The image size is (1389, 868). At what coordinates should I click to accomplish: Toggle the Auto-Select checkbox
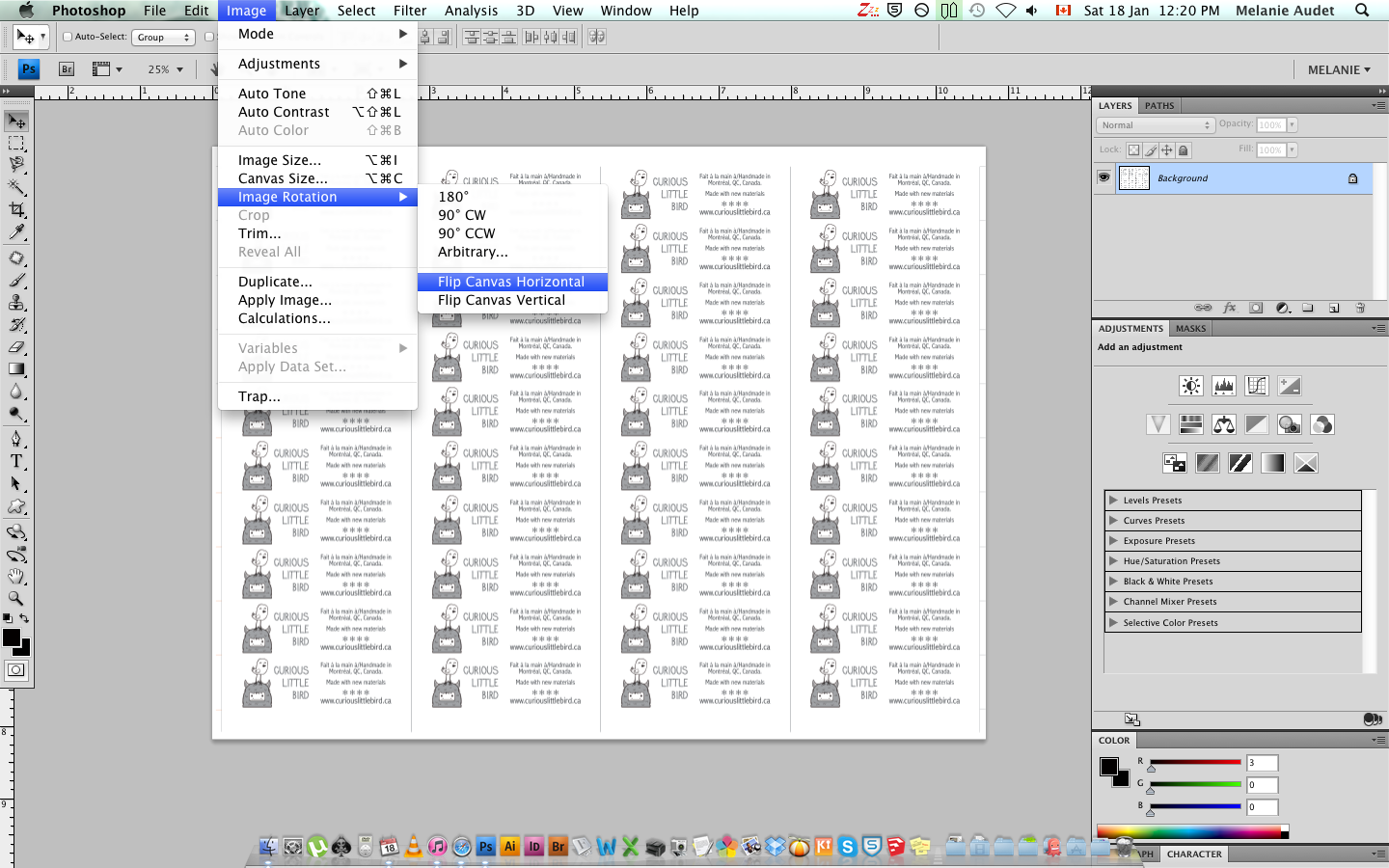tap(68, 37)
